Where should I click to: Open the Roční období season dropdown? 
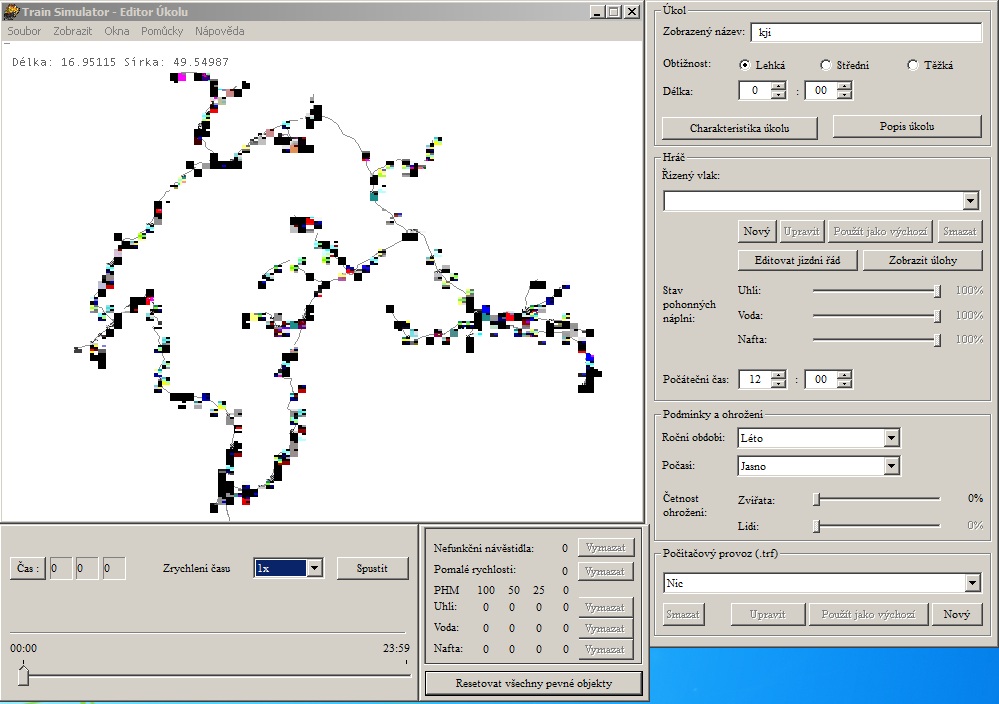(x=891, y=438)
